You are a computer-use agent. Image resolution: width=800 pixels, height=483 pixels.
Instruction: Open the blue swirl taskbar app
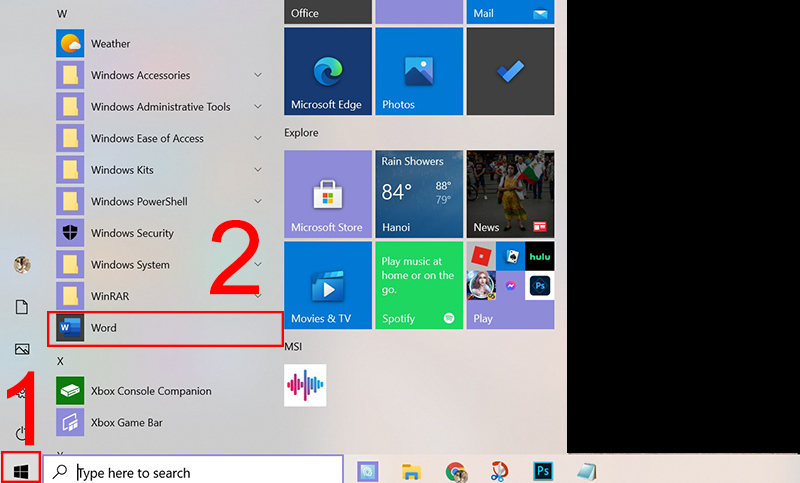click(x=367, y=471)
